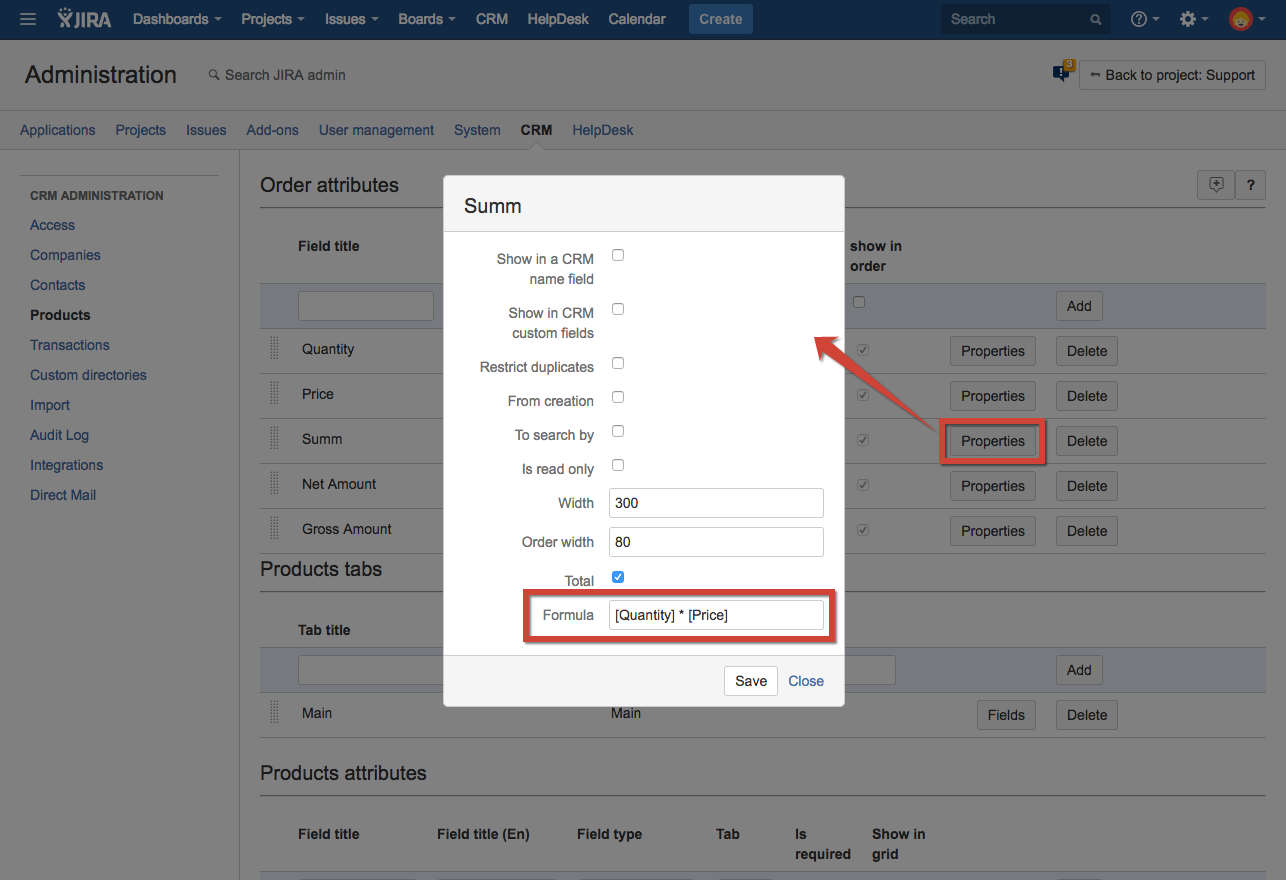The width and height of the screenshot is (1286, 880).
Task: Expand the Dashboards dropdown menu
Action: (177, 19)
